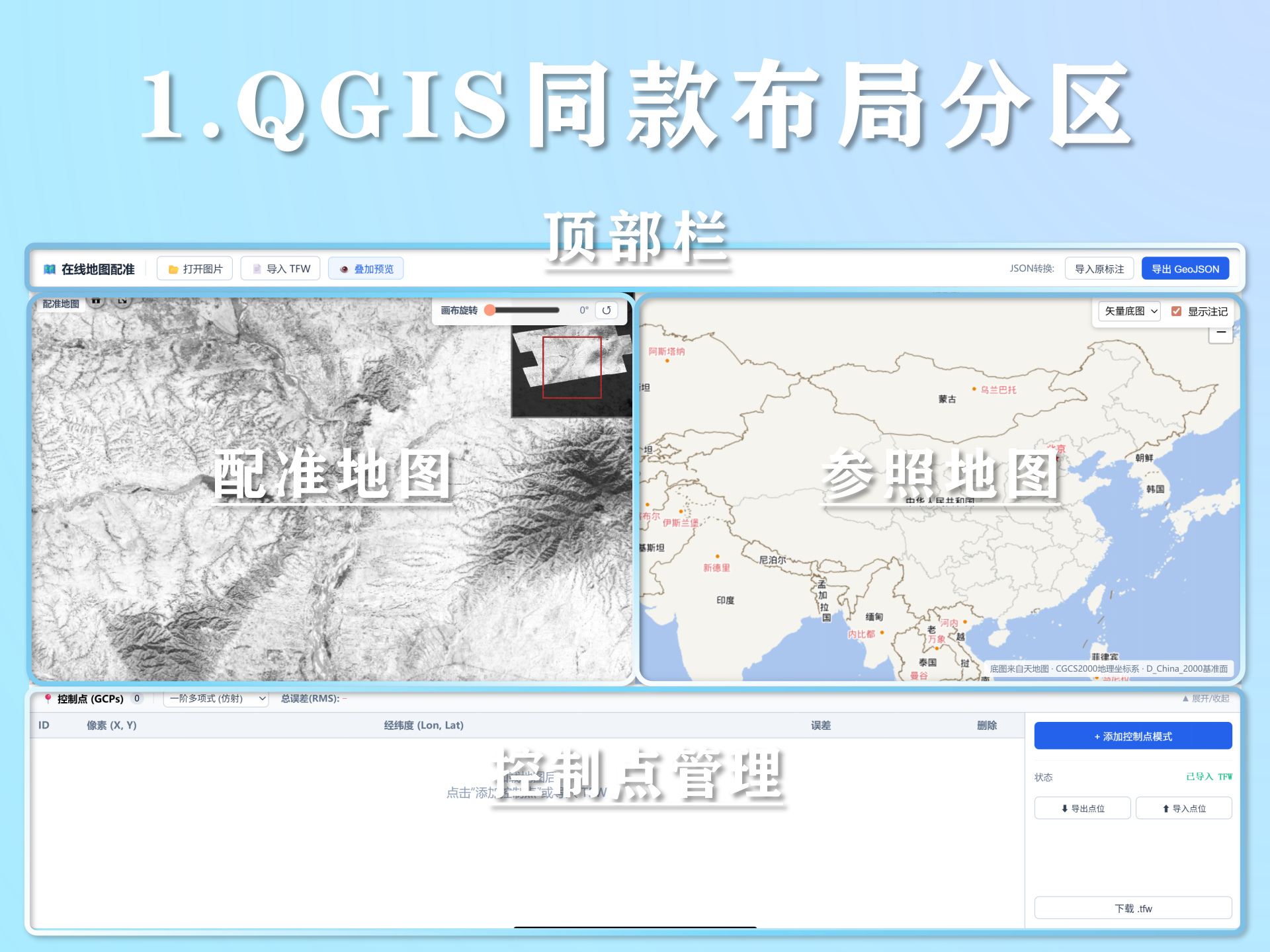Click the red pin icon beside 控制点 (GCPs)
The image size is (1270, 952).
(x=48, y=698)
